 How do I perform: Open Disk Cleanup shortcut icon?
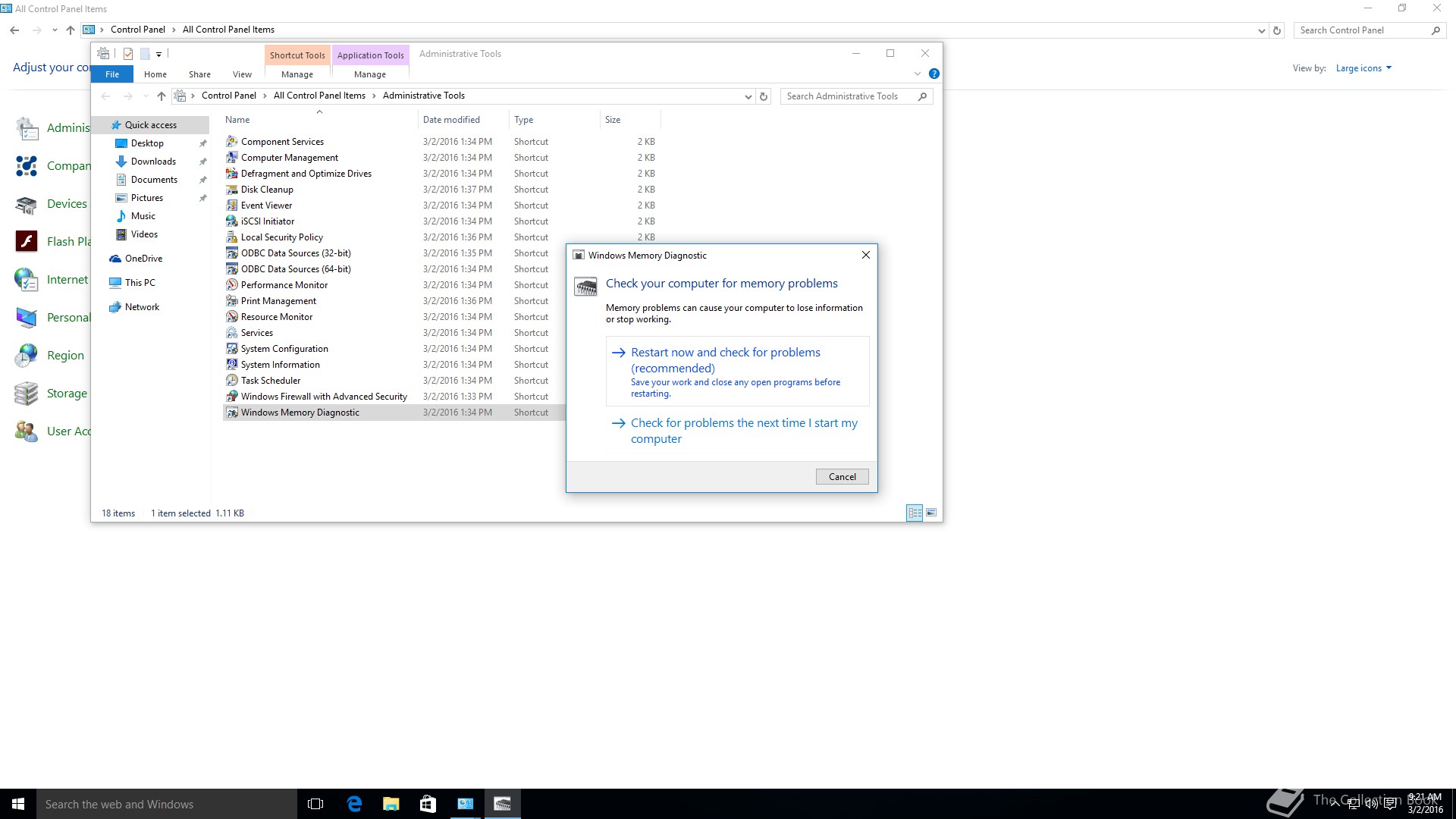coord(232,190)
